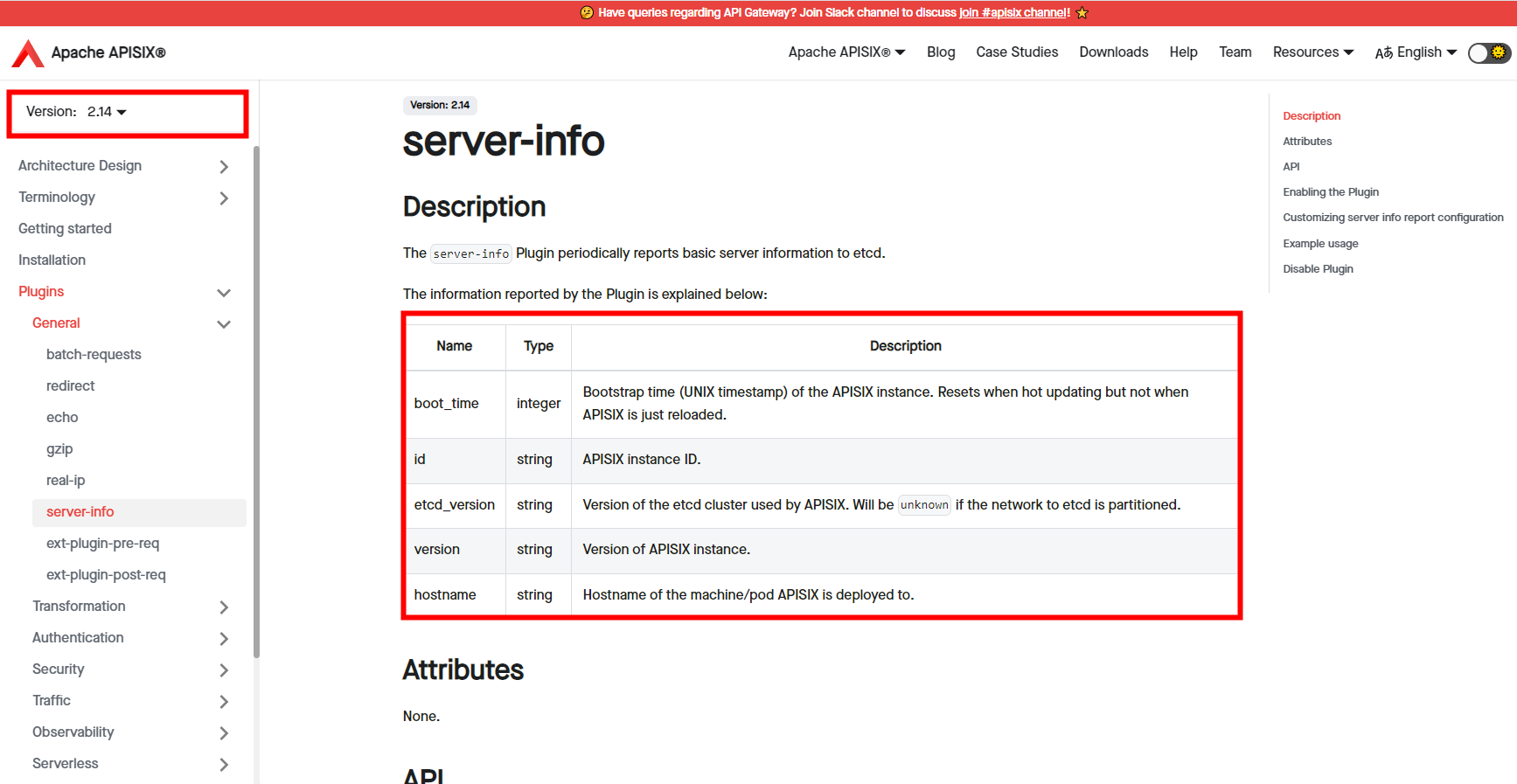Jump to API in table of contents
Viewport: 1517px width, 784px height.
tap(1291, 166)
